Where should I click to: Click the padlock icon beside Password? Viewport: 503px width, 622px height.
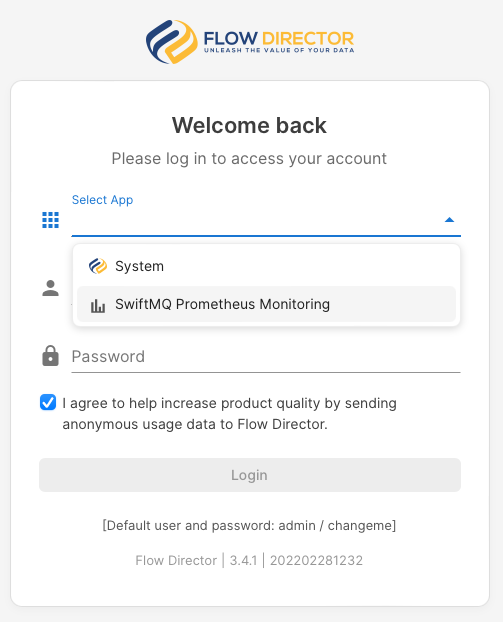pyautogui.click(x=50, y=355)
